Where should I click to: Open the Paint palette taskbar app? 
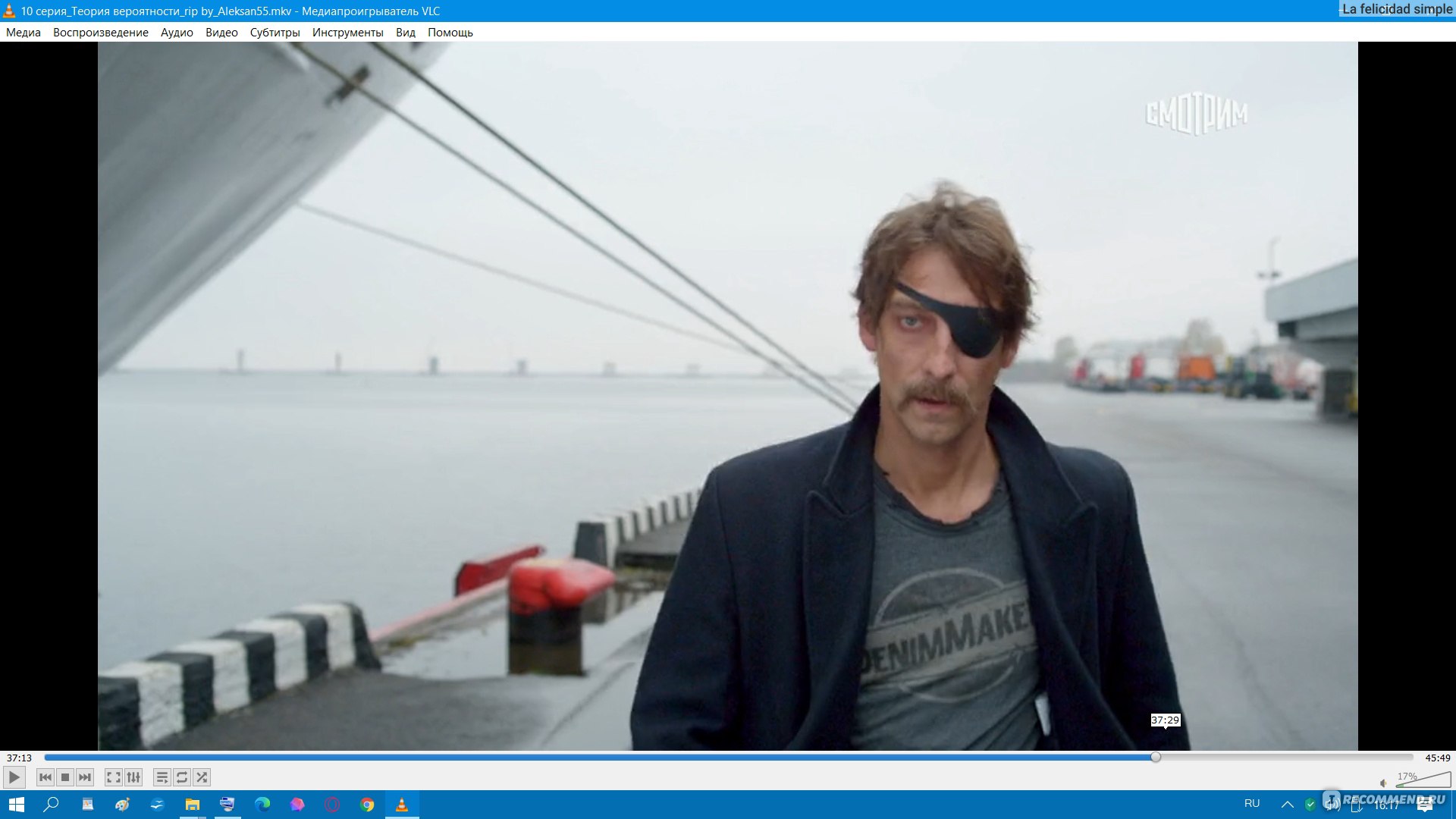[122, 805]
